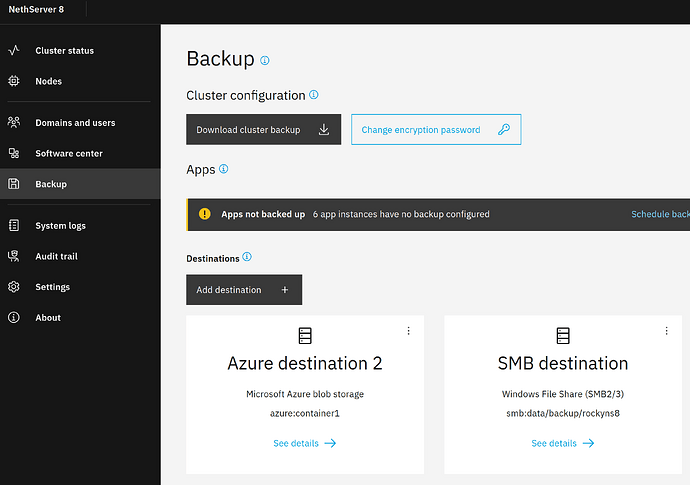Click the Apps not backed up message
This screenshot has height=485, width=690.
(x=263, y=214)
